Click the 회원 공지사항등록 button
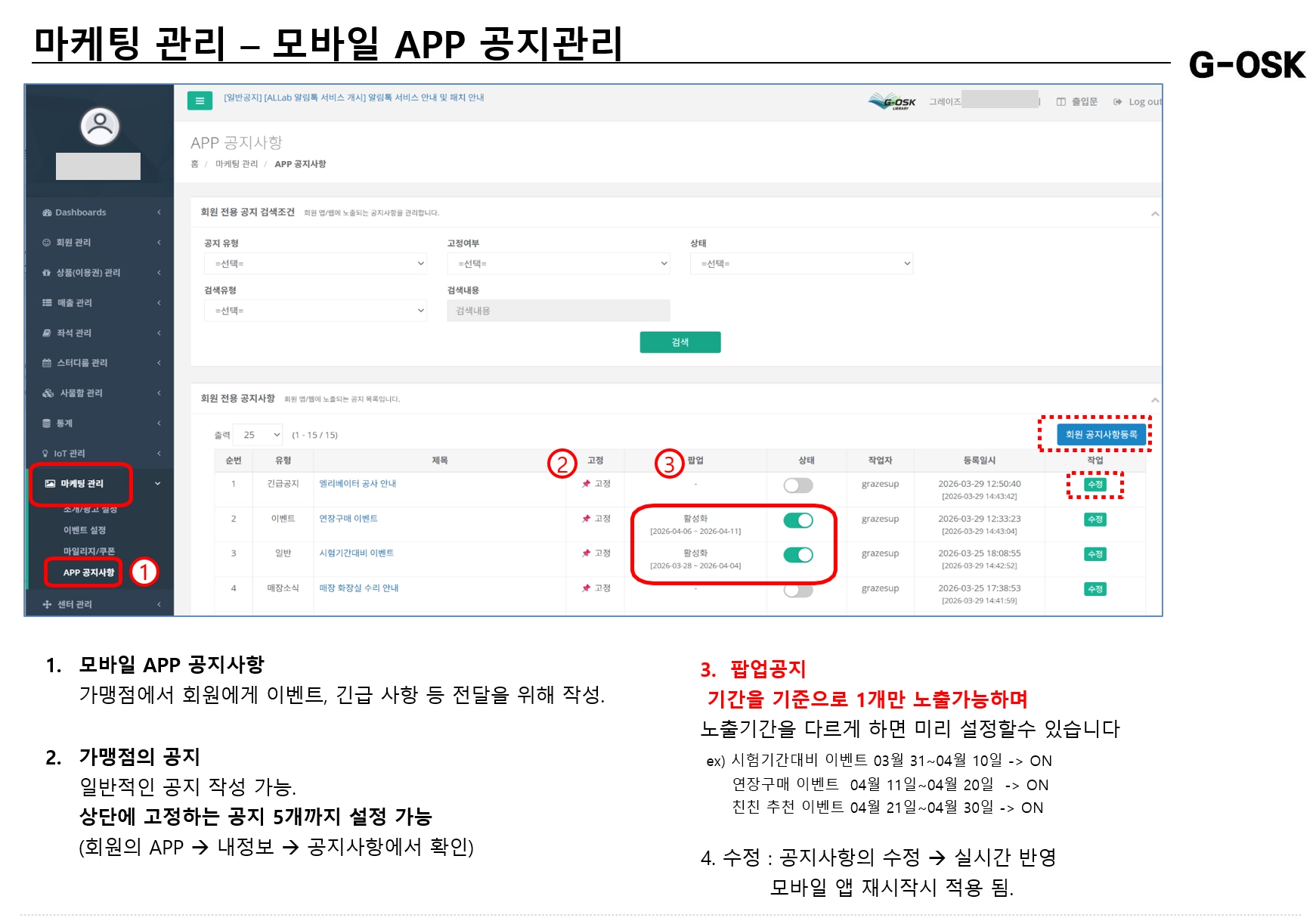This screenshot has height=918, width=1316. coord(1101,435)
